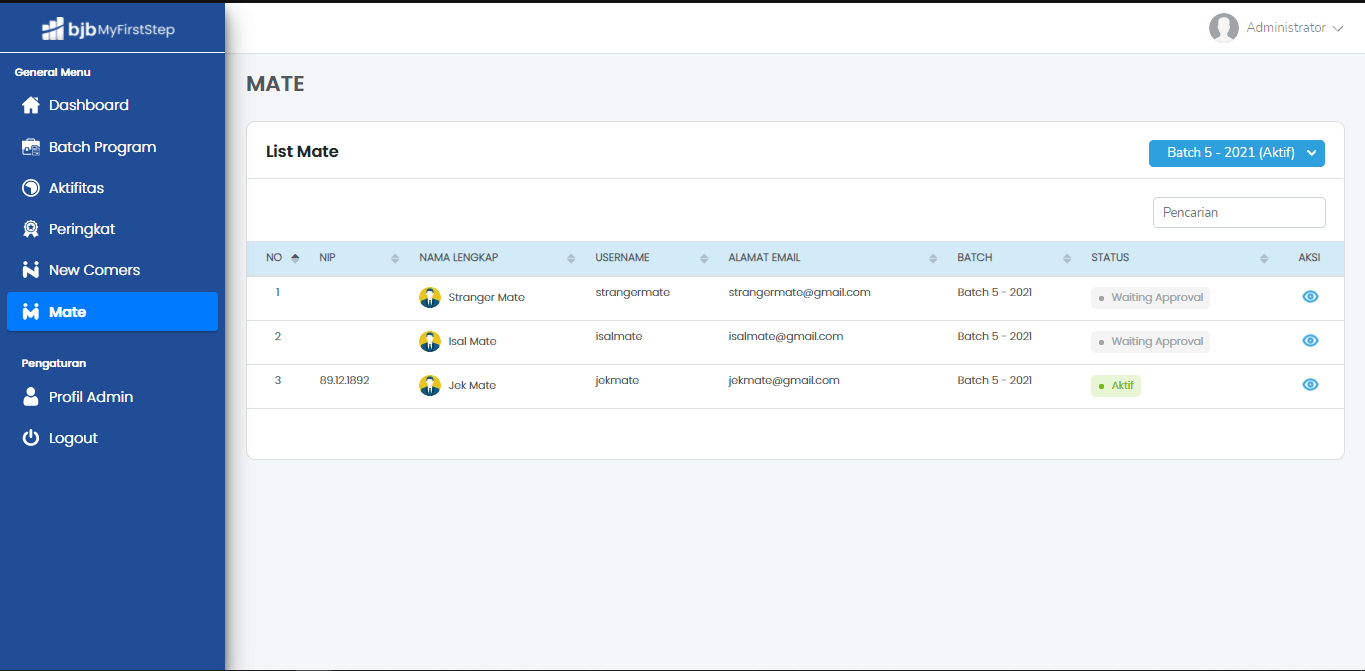This screenshot has width=1365, height=671.
Task: Click the name Stranger Mate
Action: click(486, 298)
